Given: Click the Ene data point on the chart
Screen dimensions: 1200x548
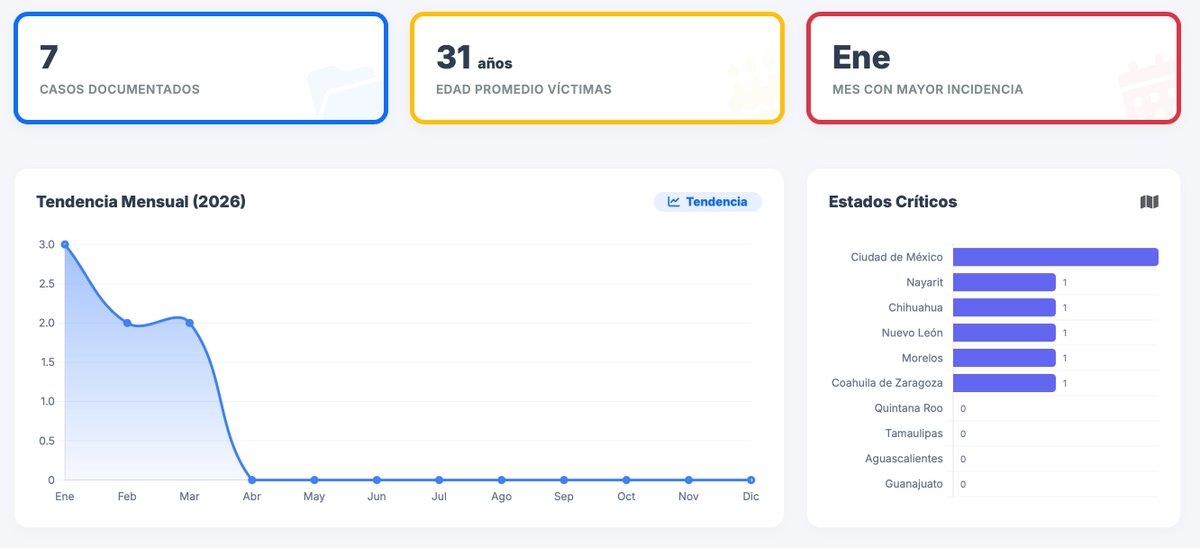Looking at the screenshot, I should click(65, 244).
